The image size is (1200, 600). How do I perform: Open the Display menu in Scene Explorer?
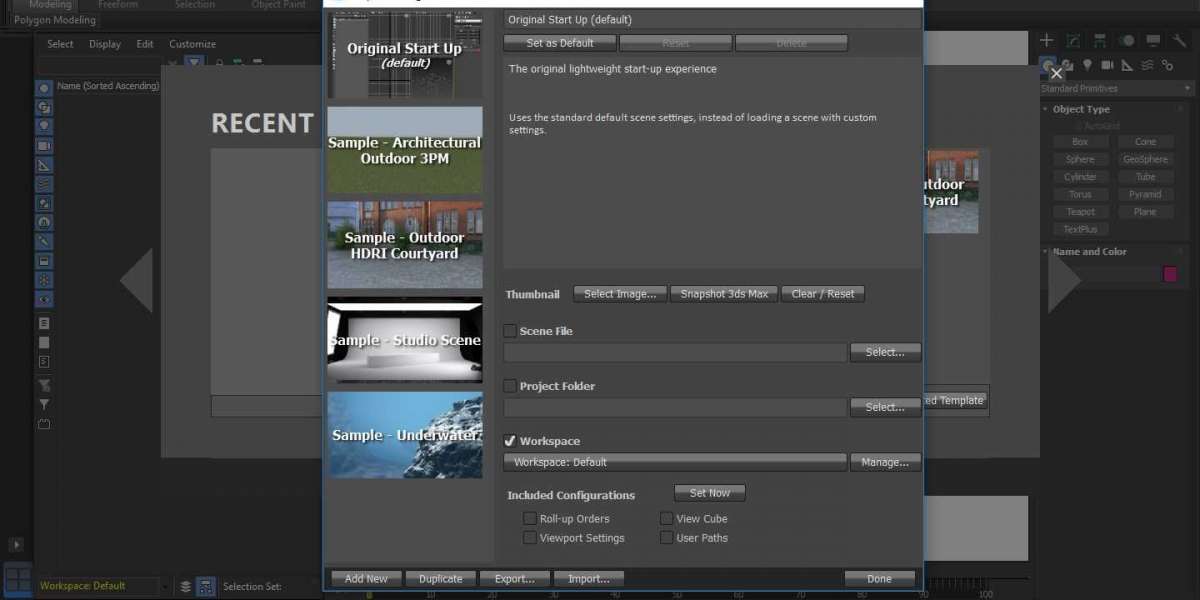[105, 44]
